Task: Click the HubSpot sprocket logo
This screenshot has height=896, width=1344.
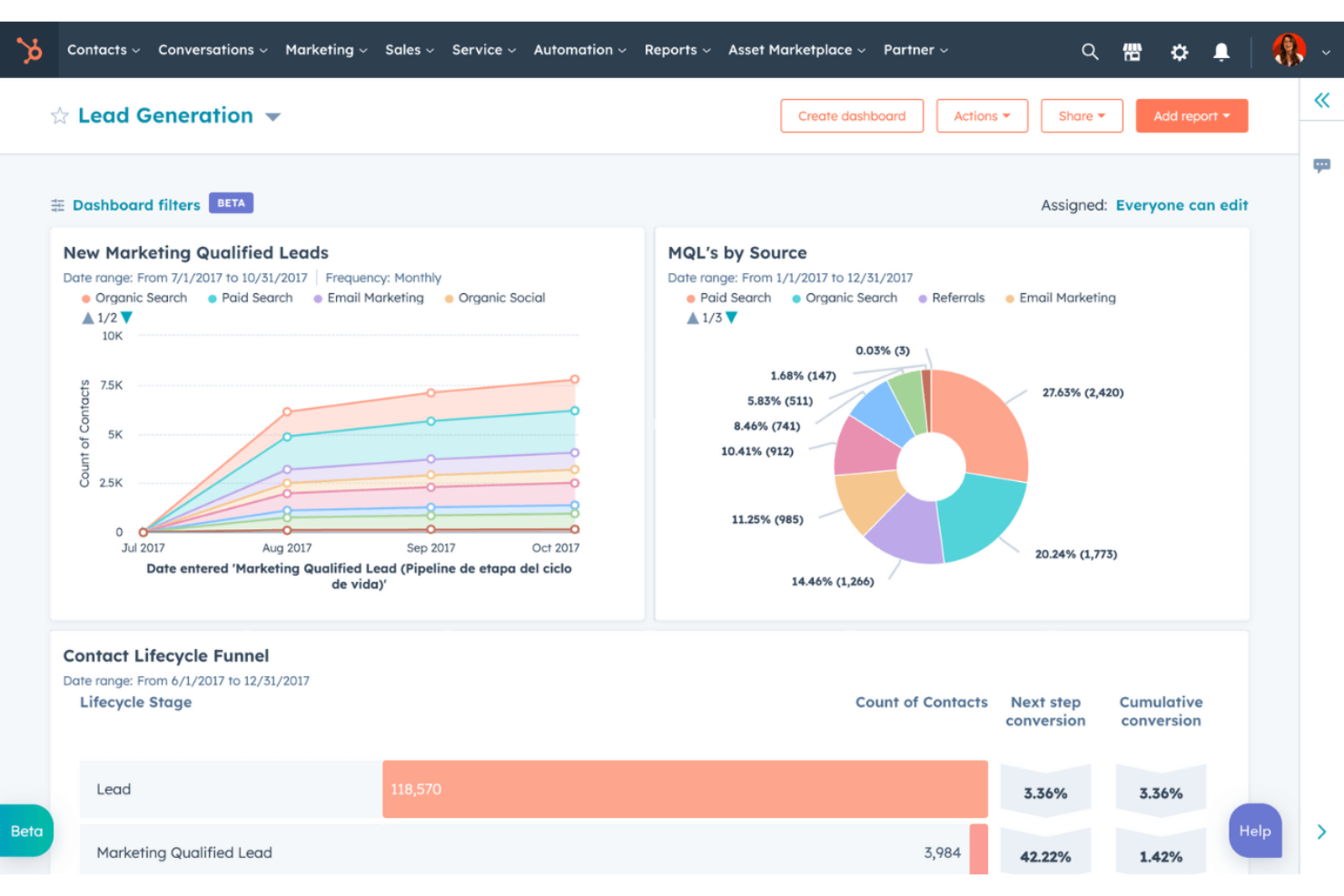Action: click(29, 50)
